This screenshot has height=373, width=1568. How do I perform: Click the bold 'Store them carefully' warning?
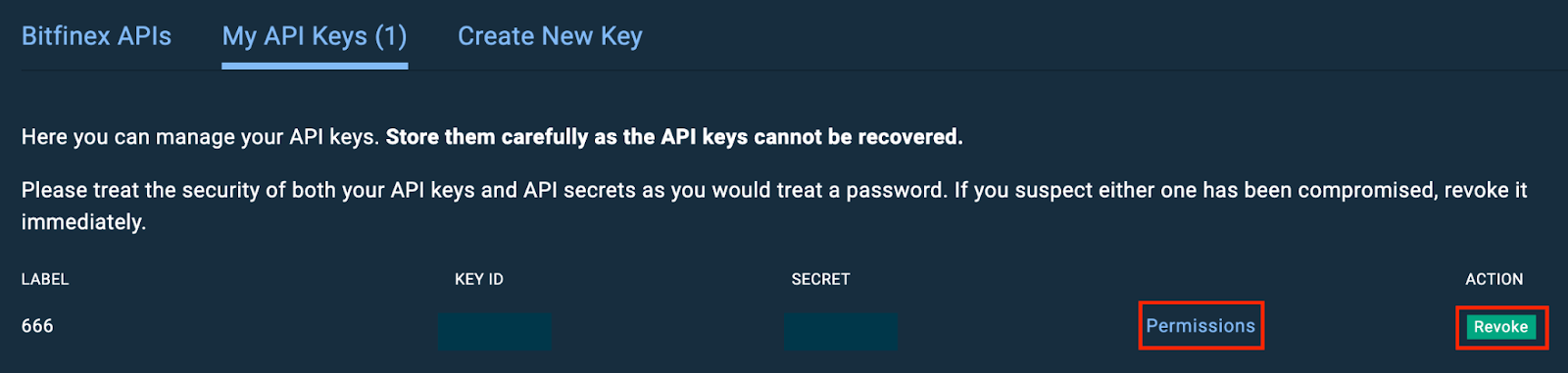tap(674, 137)
